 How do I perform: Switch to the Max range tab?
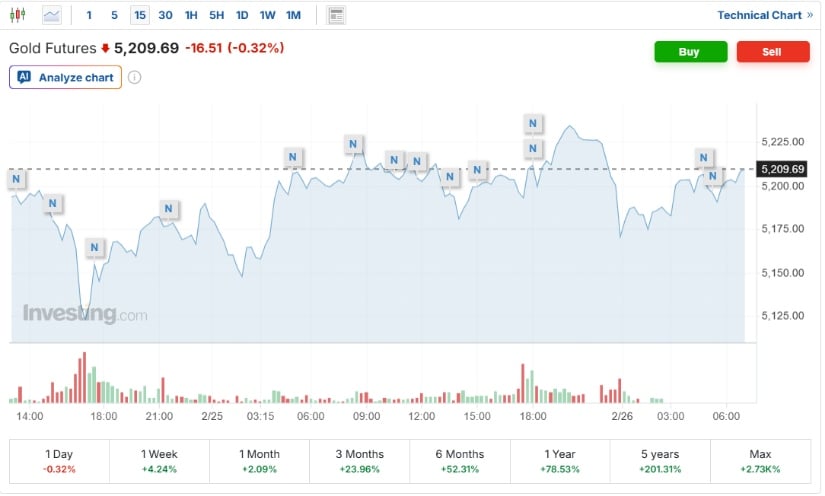click(x=760, y=460)
